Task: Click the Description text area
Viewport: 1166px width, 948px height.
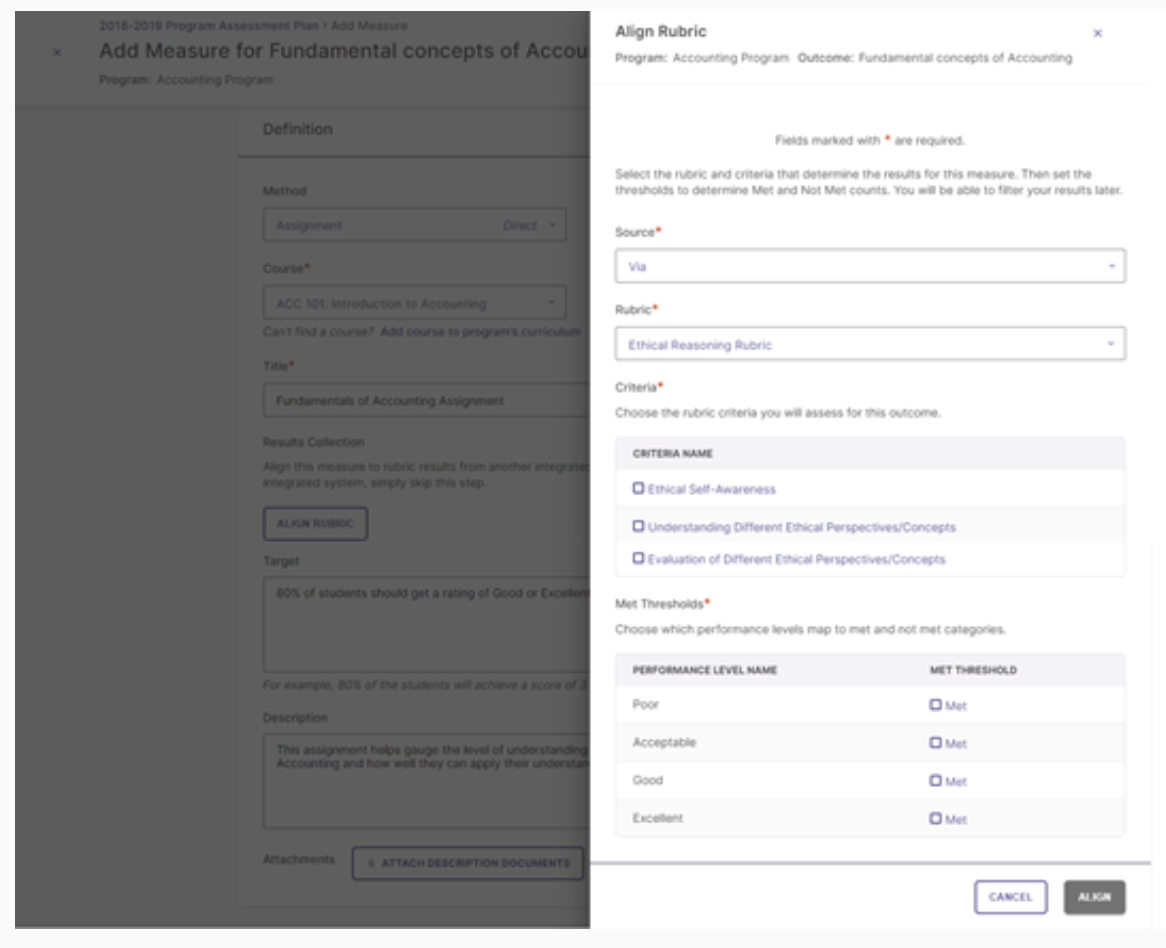Action: pos(426,781)
